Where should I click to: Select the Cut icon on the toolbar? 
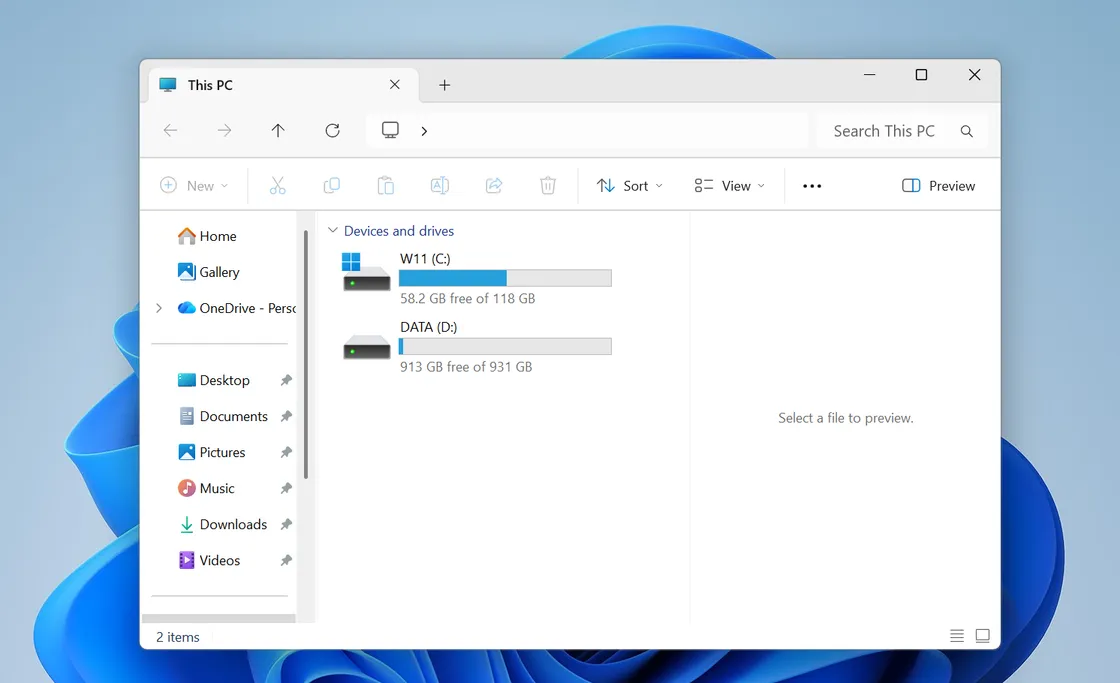click(x=277, y=185)
